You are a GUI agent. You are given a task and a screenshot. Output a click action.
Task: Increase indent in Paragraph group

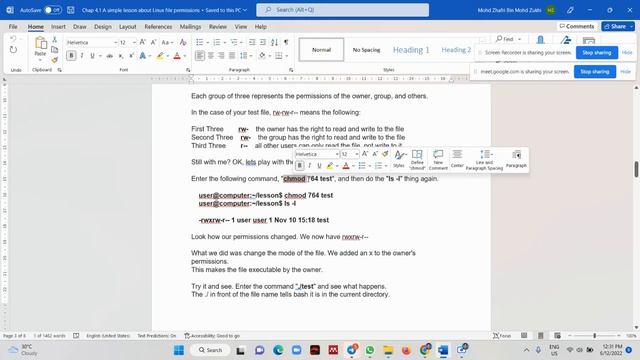click(263, 42)
